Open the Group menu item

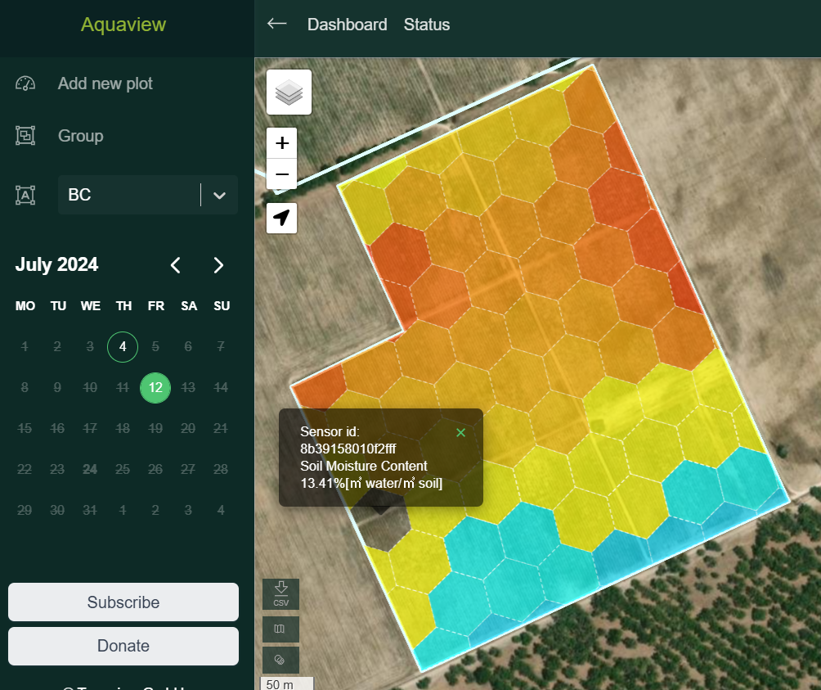point(80,136)
